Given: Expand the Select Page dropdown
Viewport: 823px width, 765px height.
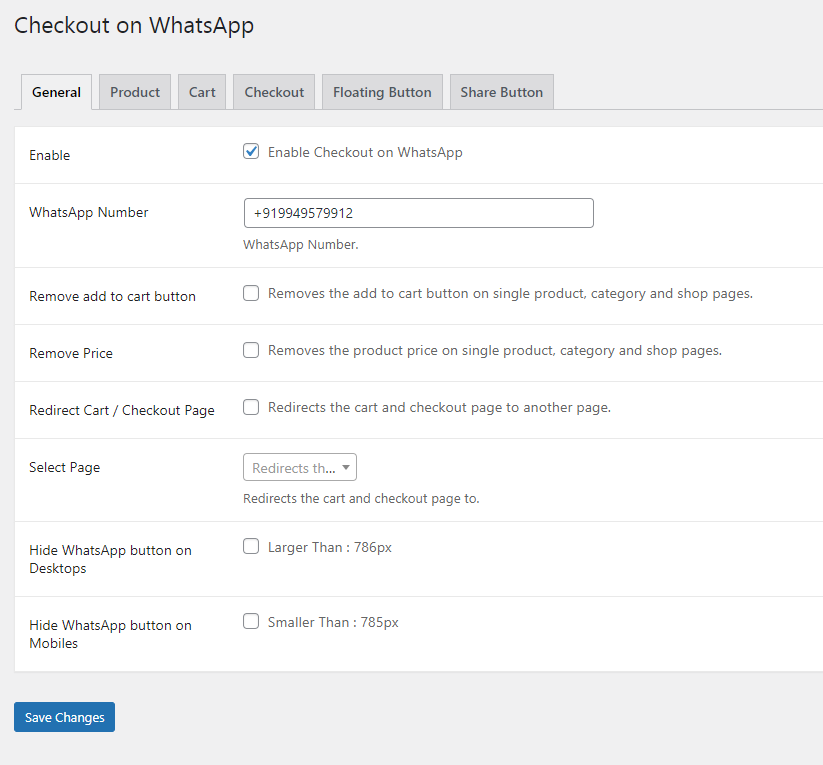Looking at the screenshot, I should point(300,468).
